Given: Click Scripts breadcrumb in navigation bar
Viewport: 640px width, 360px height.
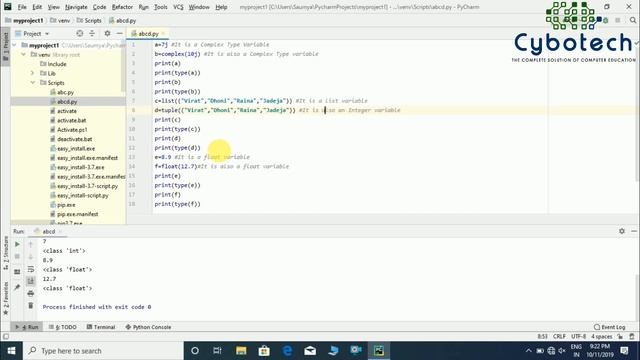Looking at the screenshot, I should pos(89,20).
